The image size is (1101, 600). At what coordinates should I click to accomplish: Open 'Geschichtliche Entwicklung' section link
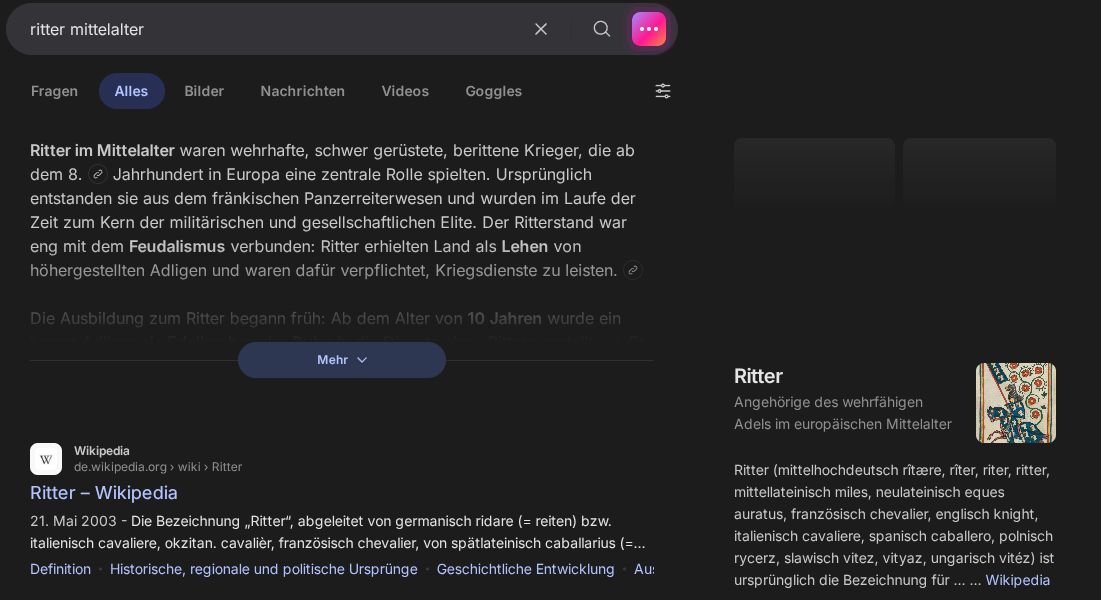click(x=525, y=569)
